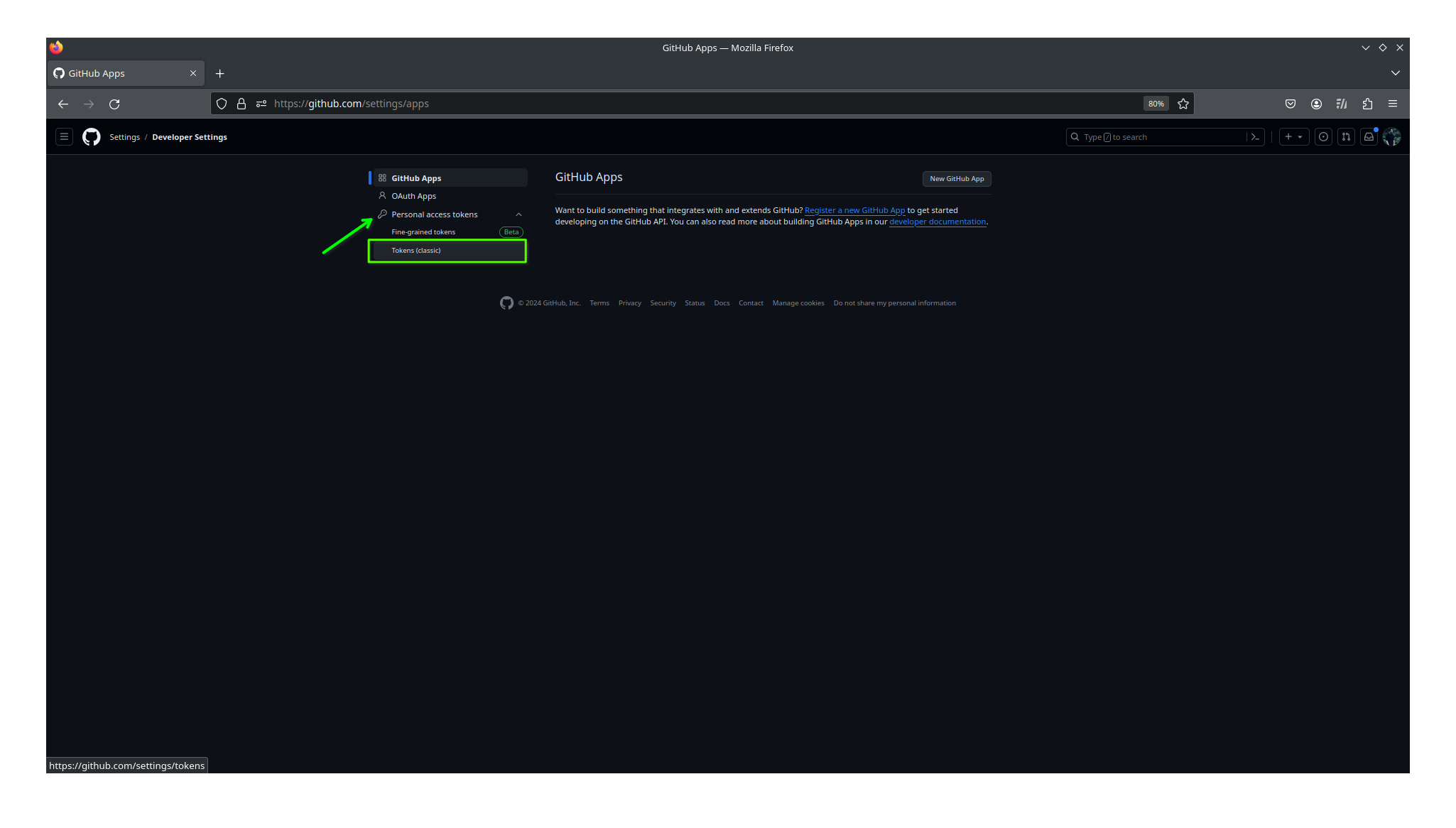The image size is (1456, 828).
Task: Select GitHub Apps in the sidebar
Action: [450, 178]
